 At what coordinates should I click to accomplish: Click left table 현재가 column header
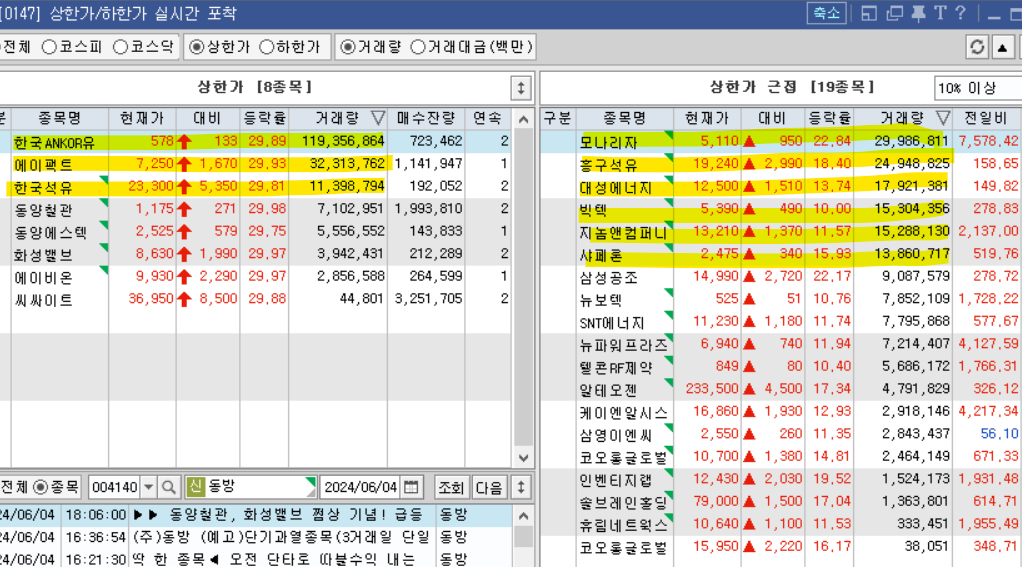pyautogui.click(x=142, y=118)
